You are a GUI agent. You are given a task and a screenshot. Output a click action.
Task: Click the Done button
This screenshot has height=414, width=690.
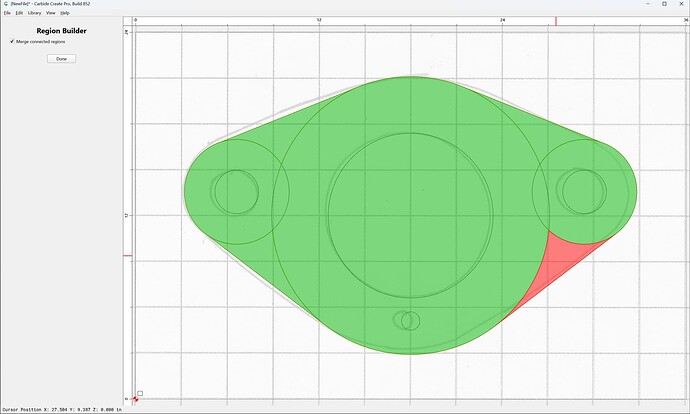(62, 59)
